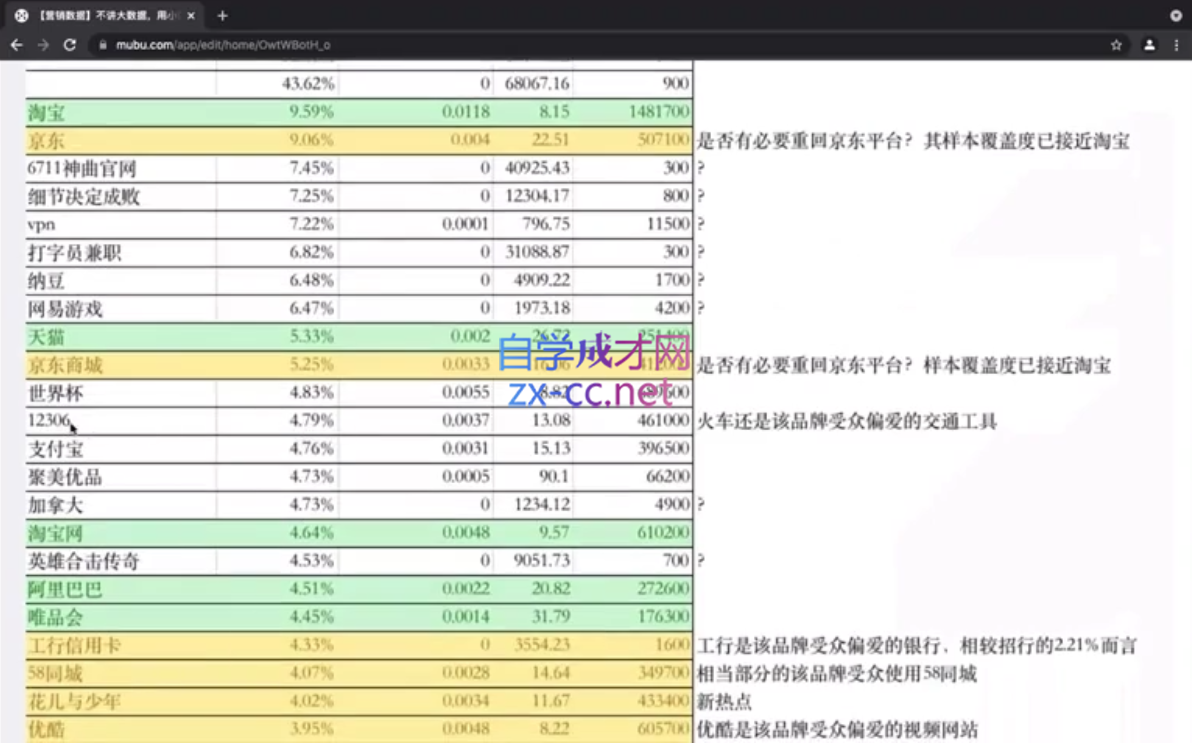Screen dimensions: 1192x743
Task: Click the 396500 cell in 支付宝 row
Action: coord(632,449)
